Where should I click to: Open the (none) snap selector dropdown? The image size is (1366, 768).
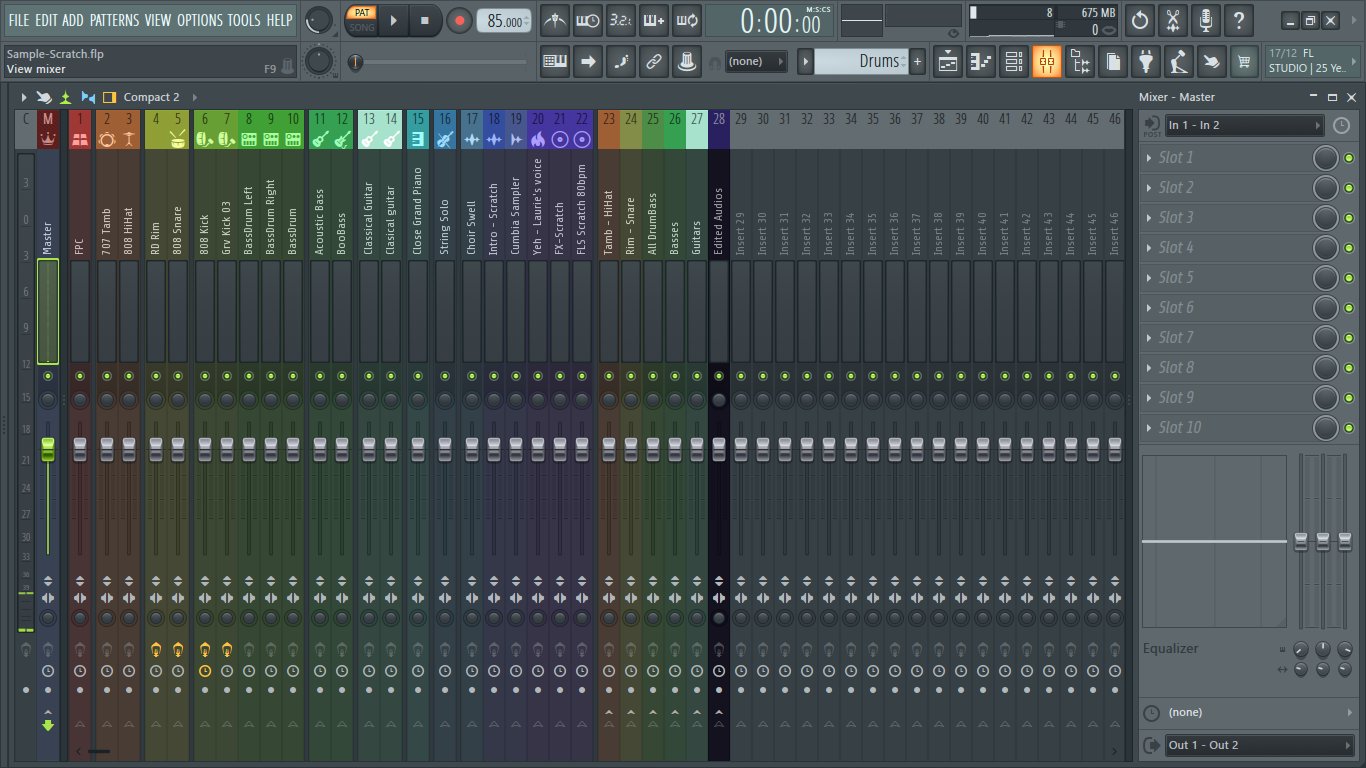pyautogui.click(x=755, y=62)
